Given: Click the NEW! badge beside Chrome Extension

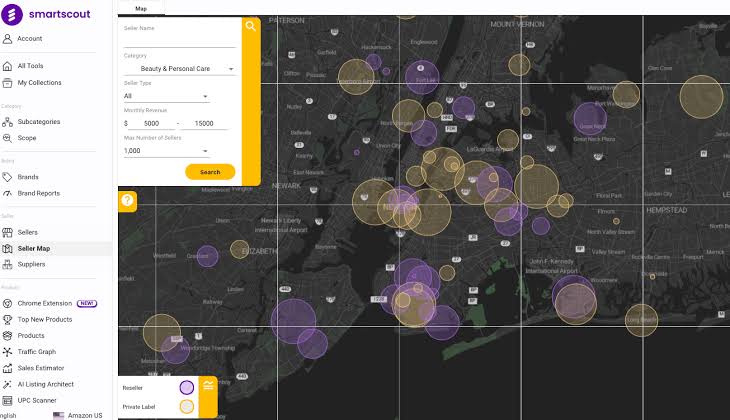Looking at the screenshot, I should [x=87, y=304].
